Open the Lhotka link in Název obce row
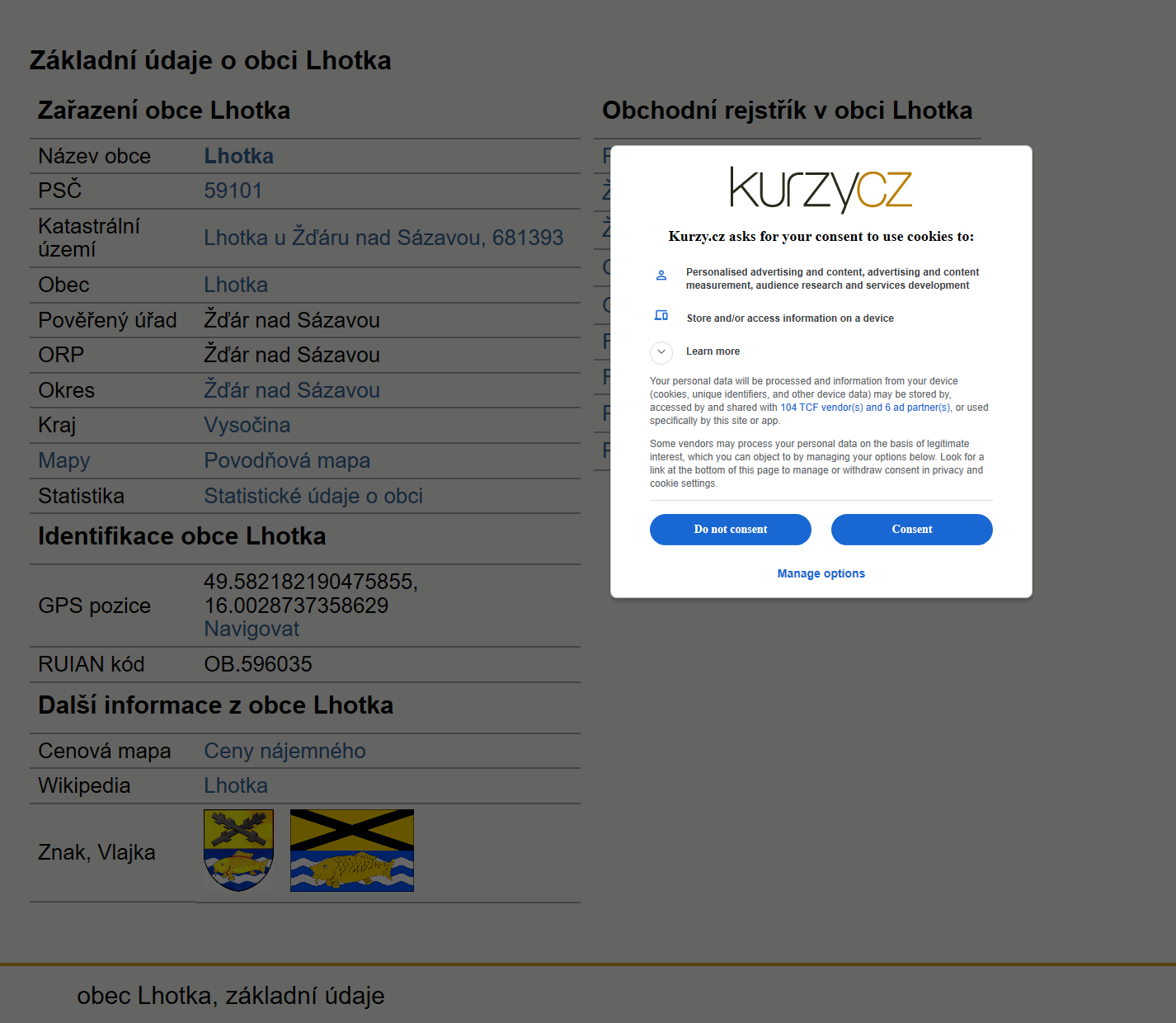1176x1023 pixels. [x=238, y=156]
